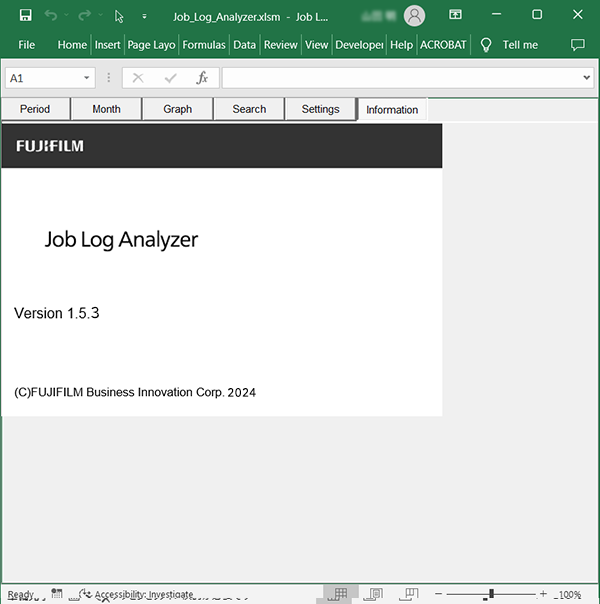Viewport: 600px width, 604px height.
Task: Click the zoom slider handle
Action: (x=491, y=594)
